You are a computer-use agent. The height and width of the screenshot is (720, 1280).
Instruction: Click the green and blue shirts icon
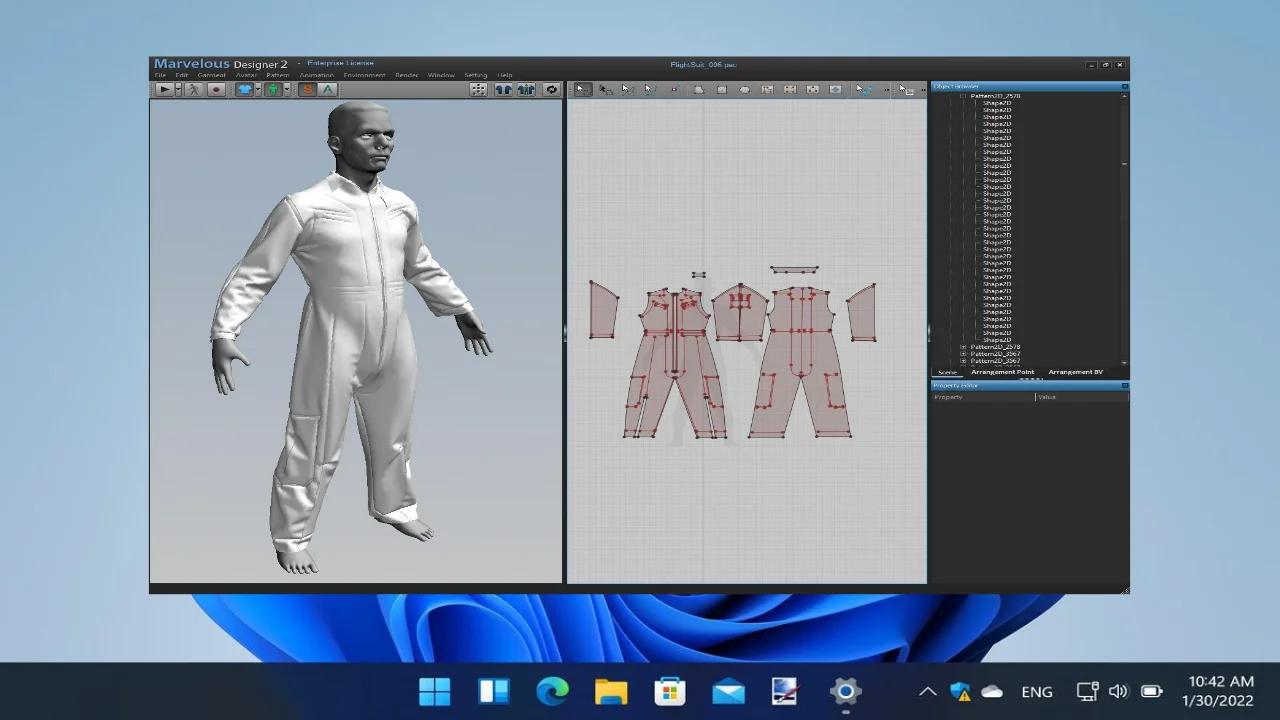526,89
